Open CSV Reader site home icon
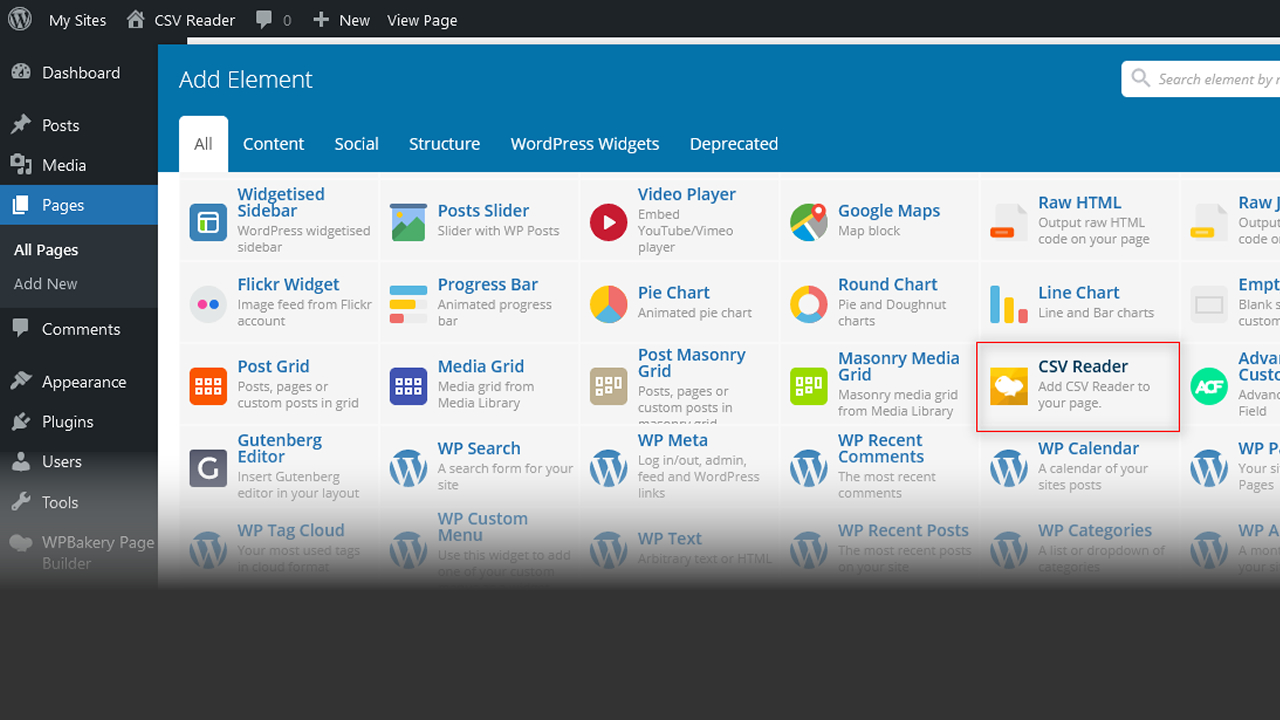1280x720 pixels. (136, 19)
